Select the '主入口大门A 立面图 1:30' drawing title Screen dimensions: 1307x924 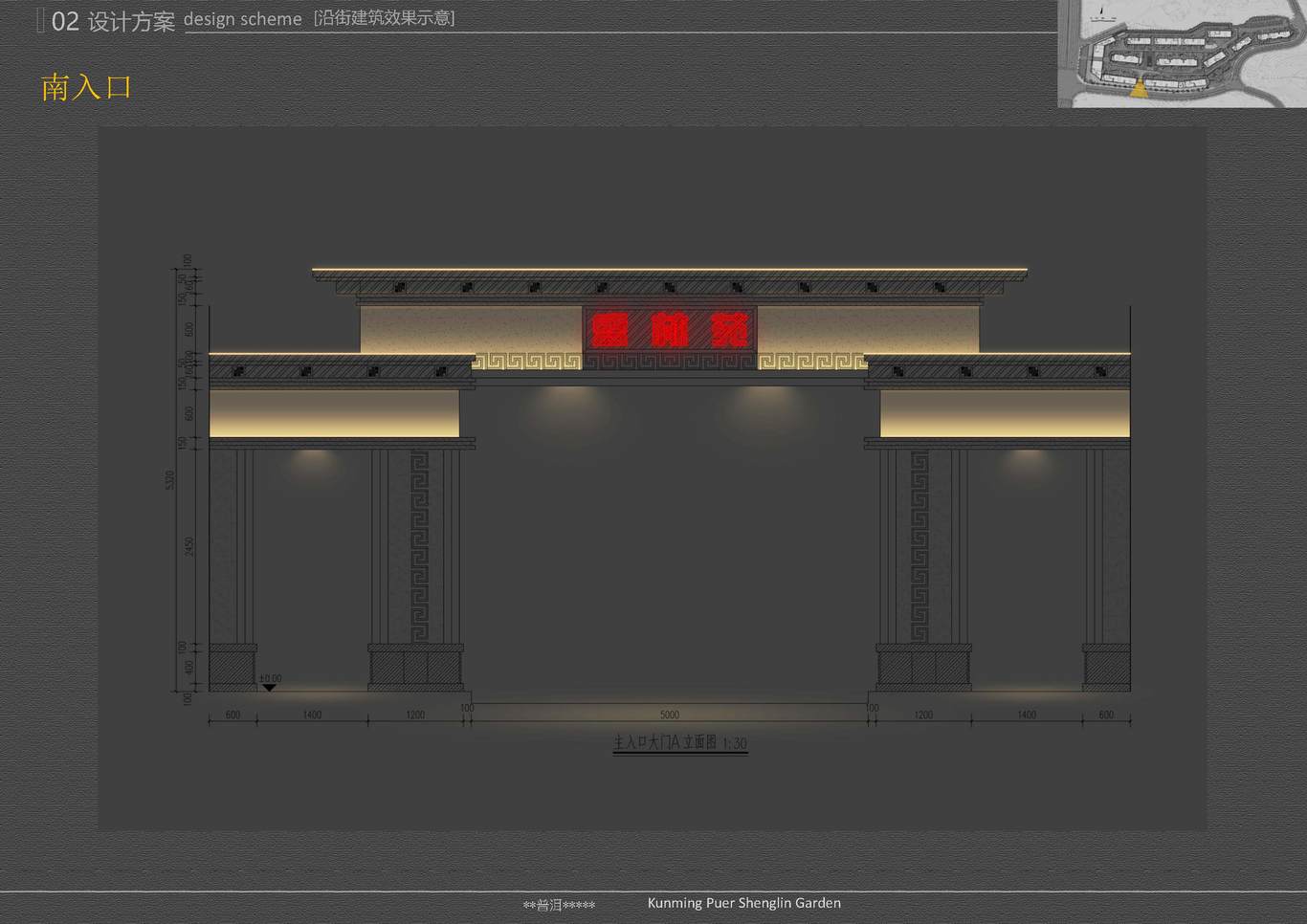coord(680,742)
